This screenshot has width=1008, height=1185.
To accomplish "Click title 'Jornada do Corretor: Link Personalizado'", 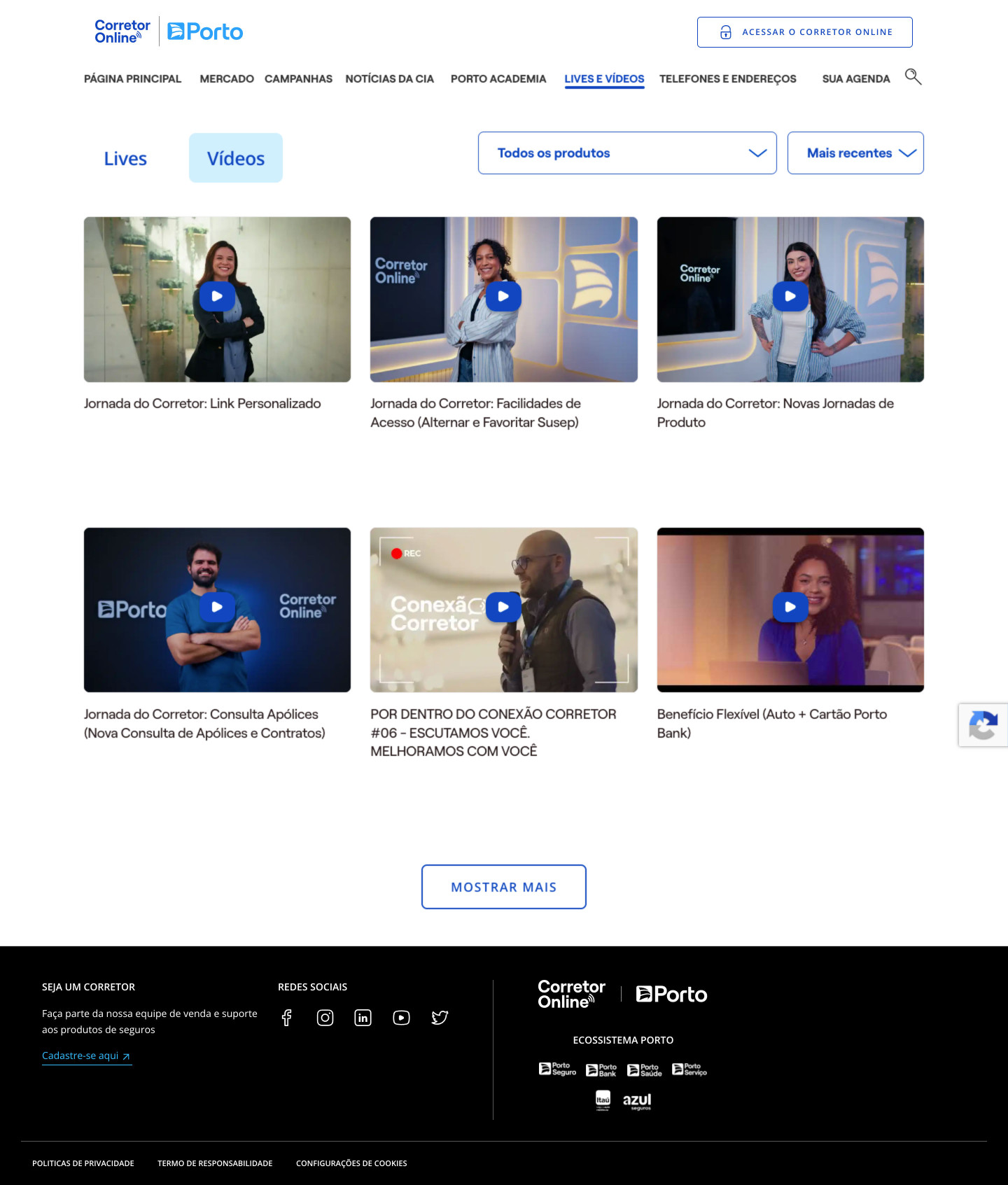I will pos(202,404).
